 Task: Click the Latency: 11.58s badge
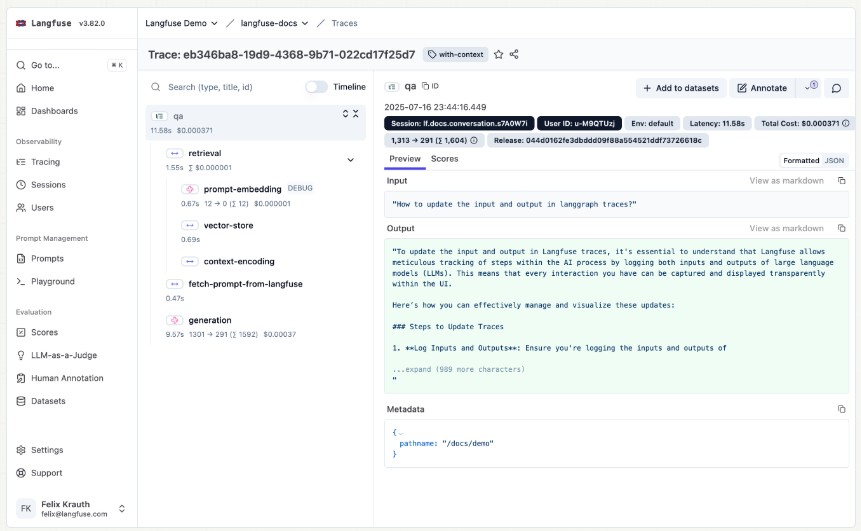(x=717, y=124)
